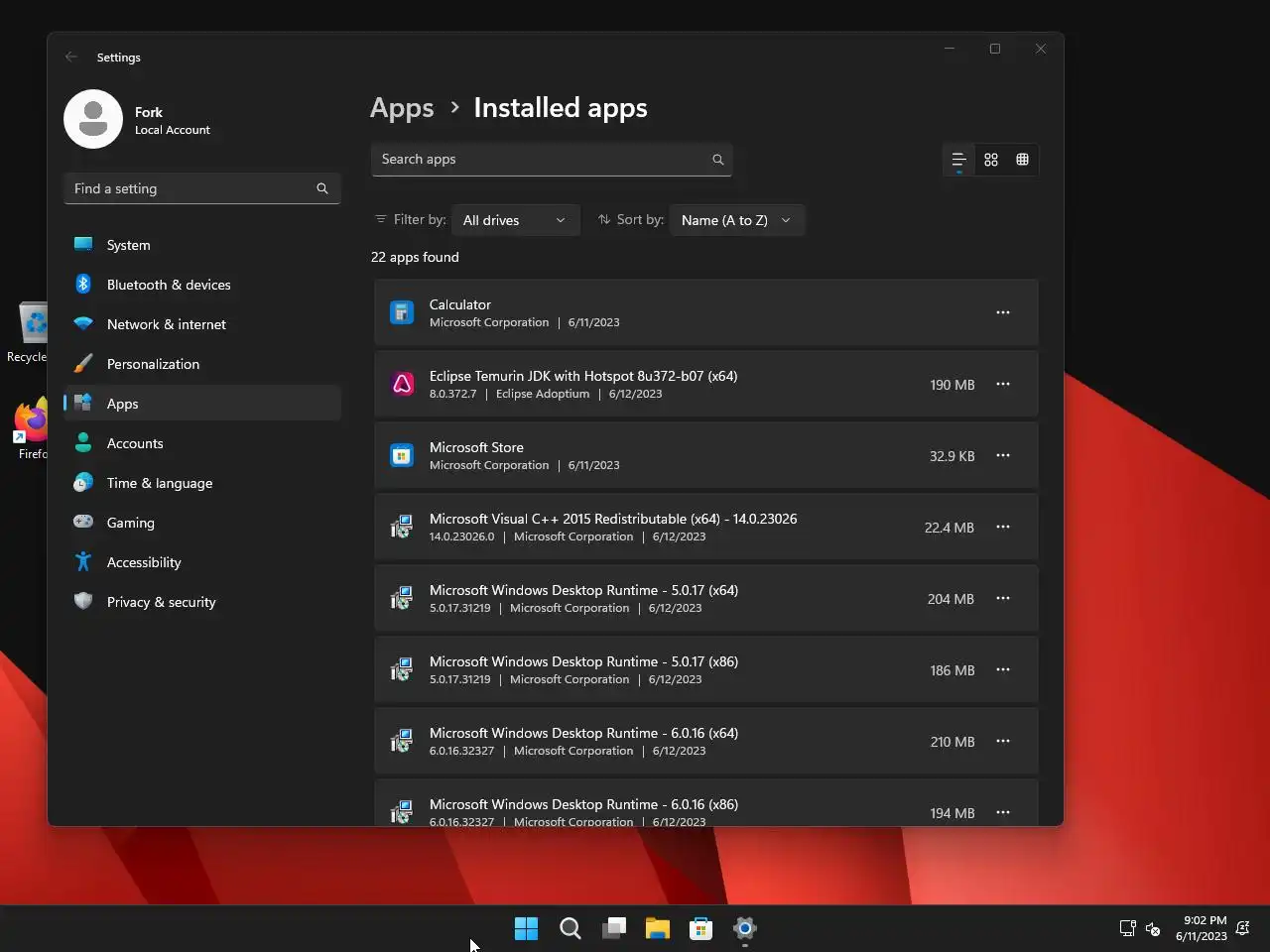The width and height of the screenshot is (1270, 952).
Task: Open more options for Desktop Runtime 5.0.17 (x86)
Action: (1003, 669)
